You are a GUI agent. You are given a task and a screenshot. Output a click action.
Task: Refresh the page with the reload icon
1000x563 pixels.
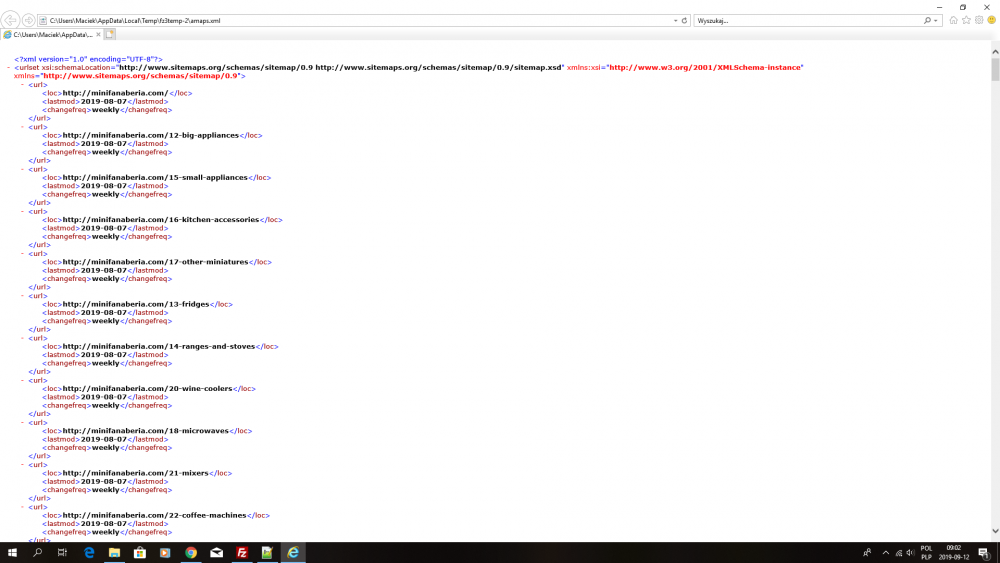point(684,20)
